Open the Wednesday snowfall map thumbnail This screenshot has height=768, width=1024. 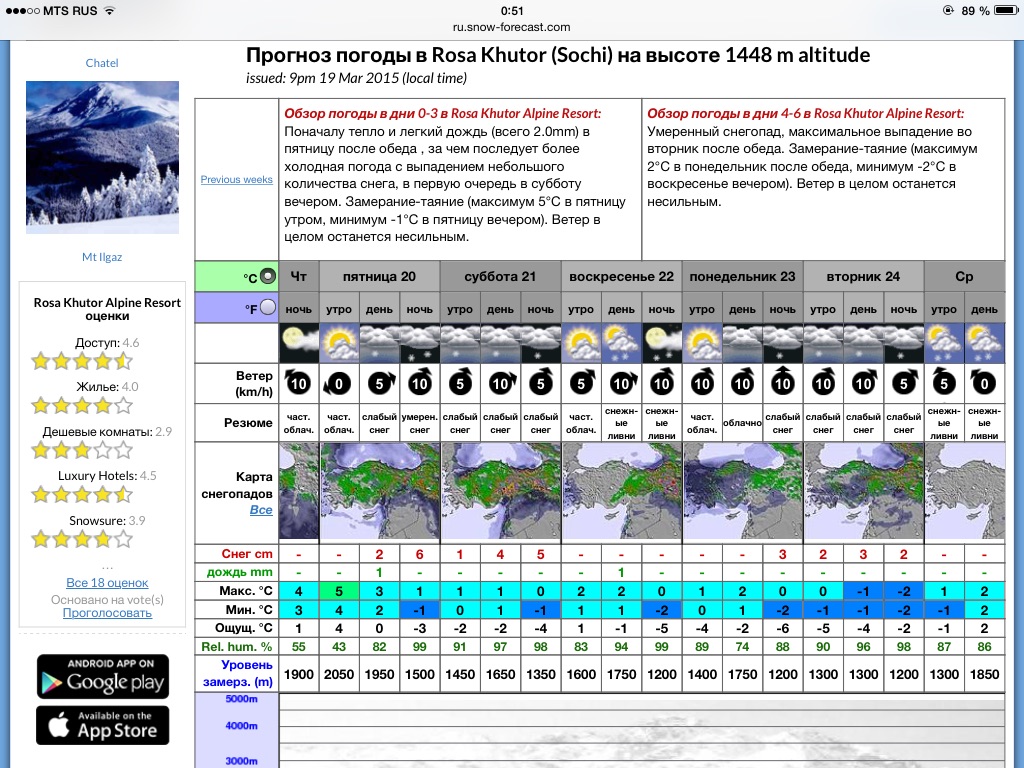click(x=965, y=491)
